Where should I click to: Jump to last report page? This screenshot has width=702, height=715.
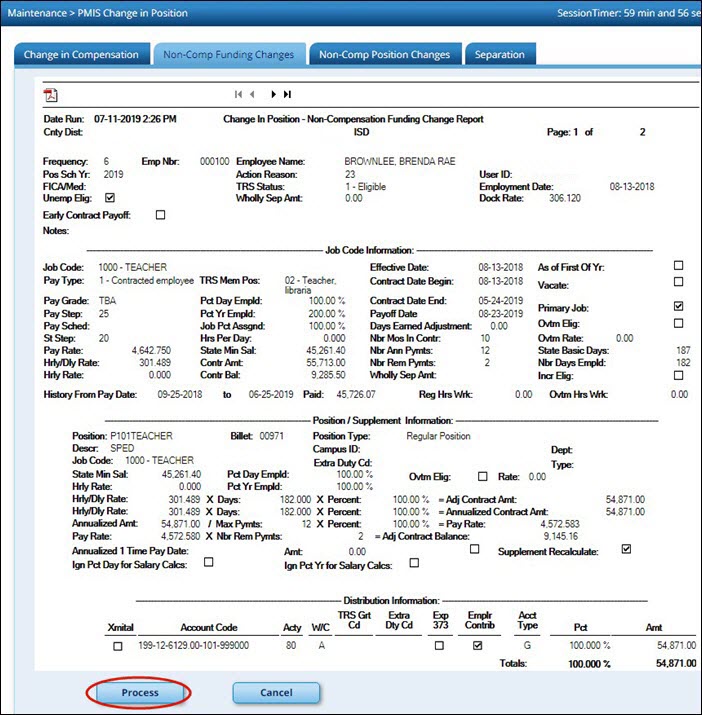coord(287,94)
